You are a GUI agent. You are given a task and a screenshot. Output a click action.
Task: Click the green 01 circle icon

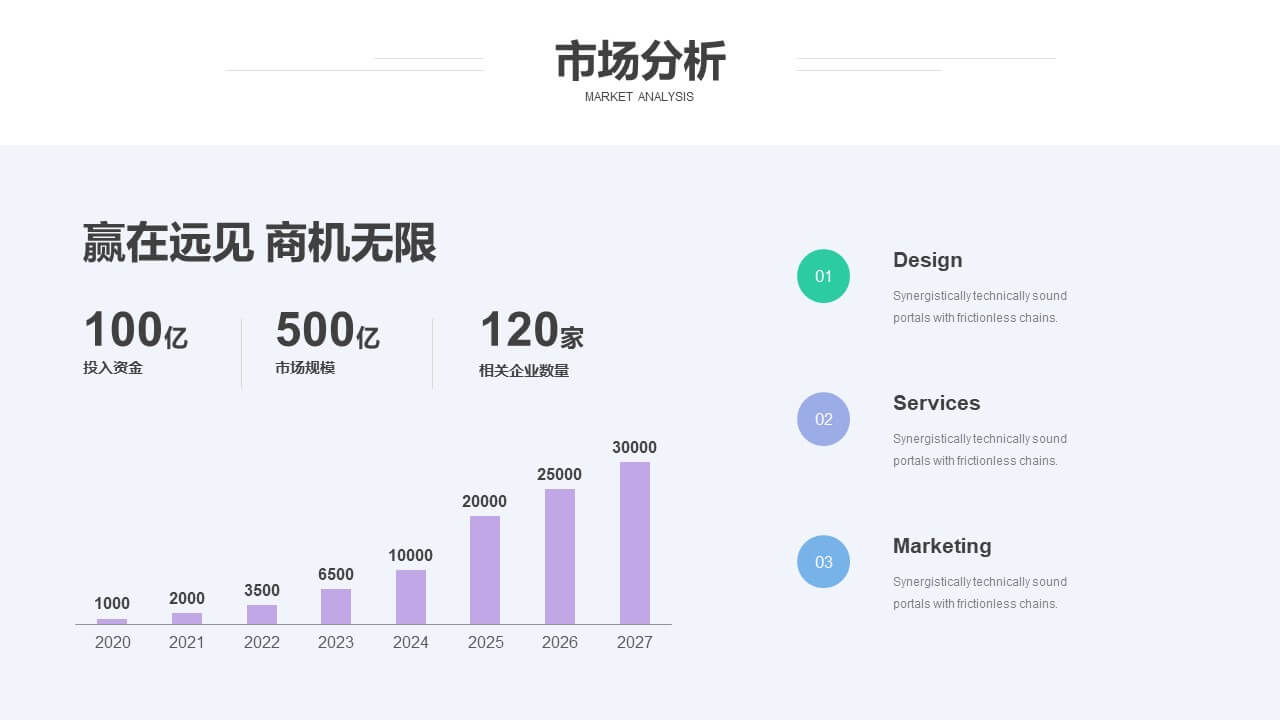pos(823,276)
